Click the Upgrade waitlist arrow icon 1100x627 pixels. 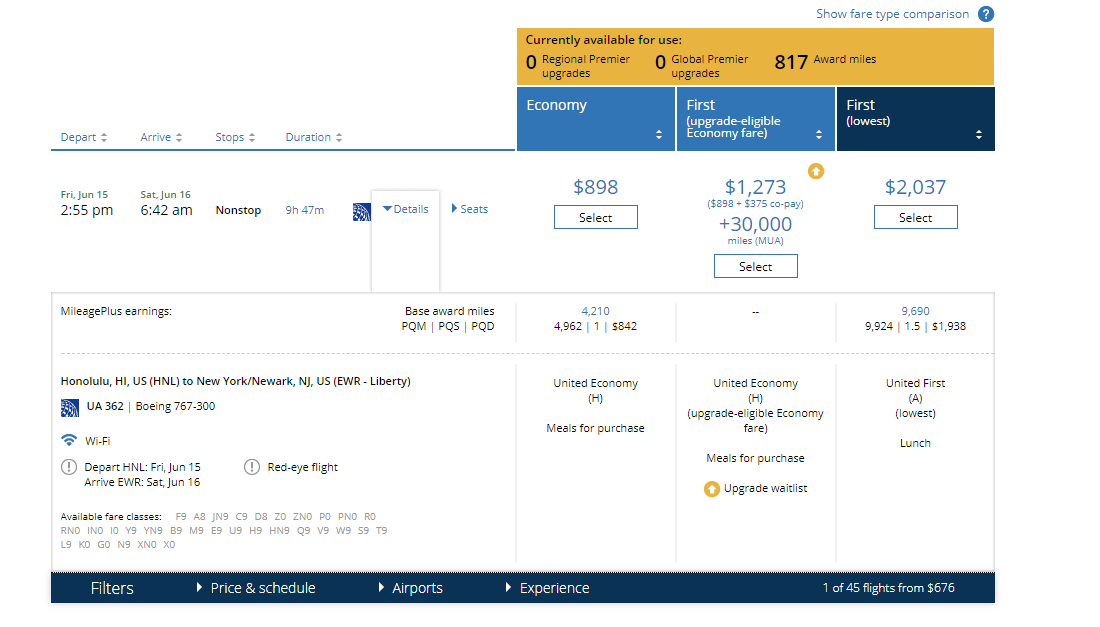(711, 488)
